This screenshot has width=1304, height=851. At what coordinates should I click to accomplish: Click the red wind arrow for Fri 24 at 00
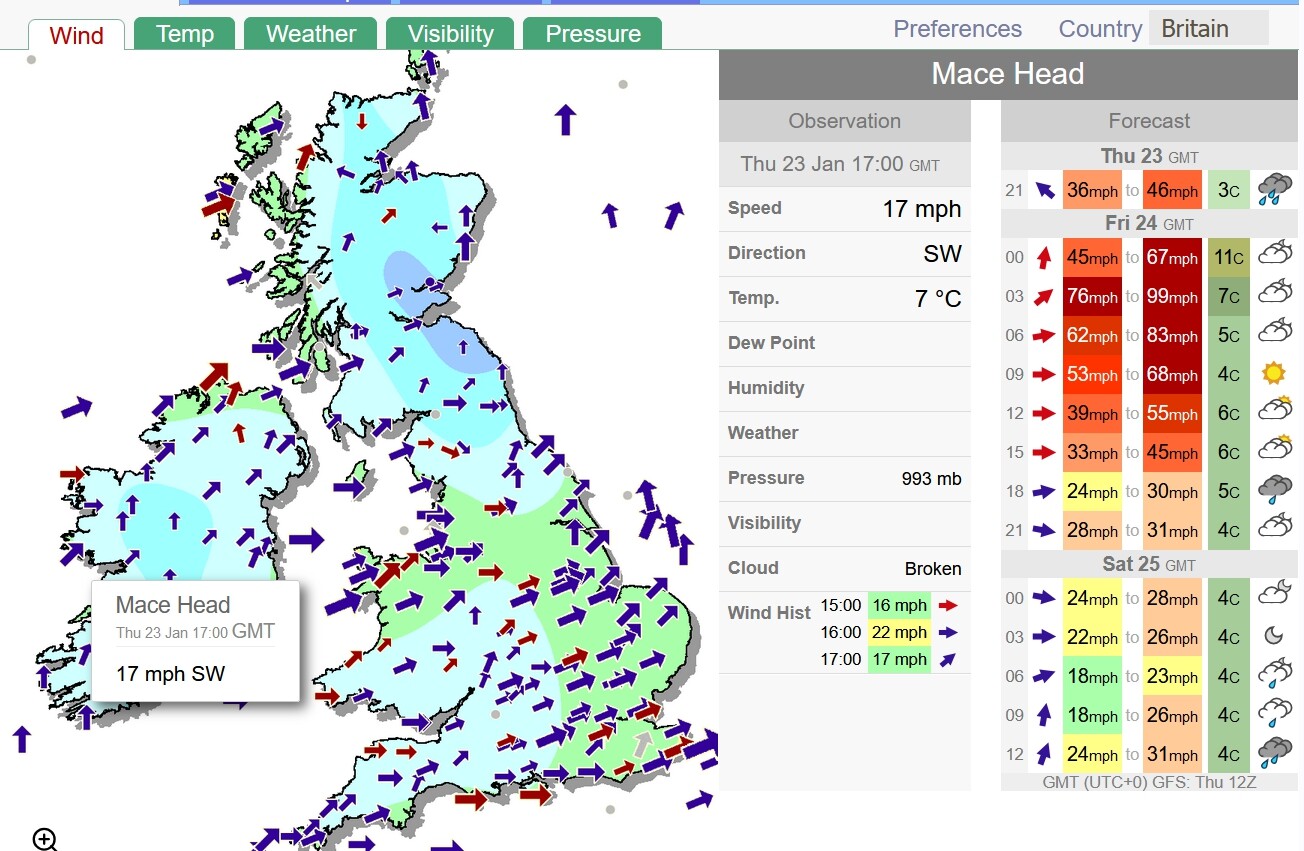coord(1045,257)
